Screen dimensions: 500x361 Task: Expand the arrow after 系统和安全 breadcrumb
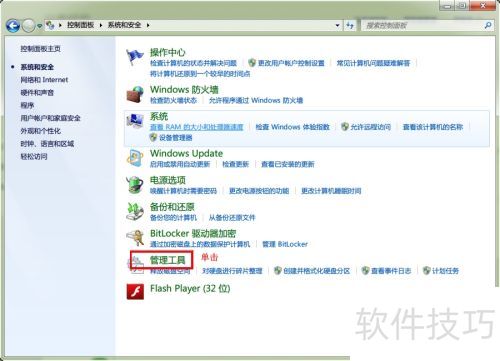coord(148,25)
